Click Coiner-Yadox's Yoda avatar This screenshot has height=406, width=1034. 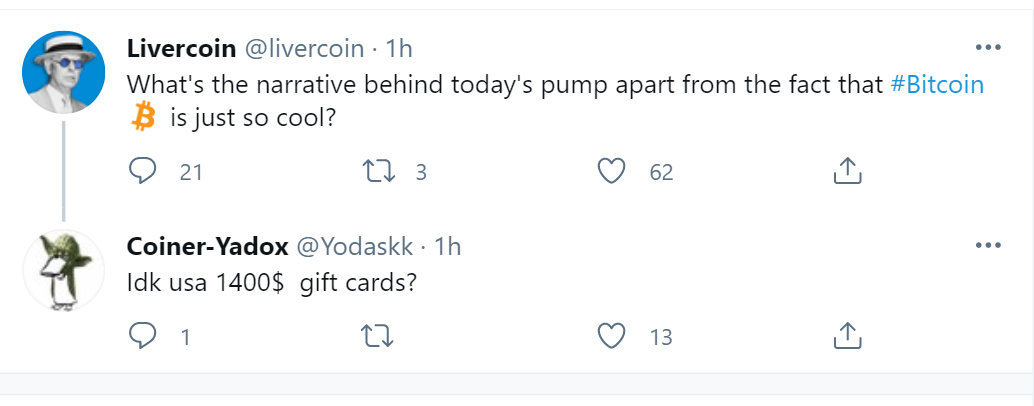pyautogui.click(x=63, y=270)
